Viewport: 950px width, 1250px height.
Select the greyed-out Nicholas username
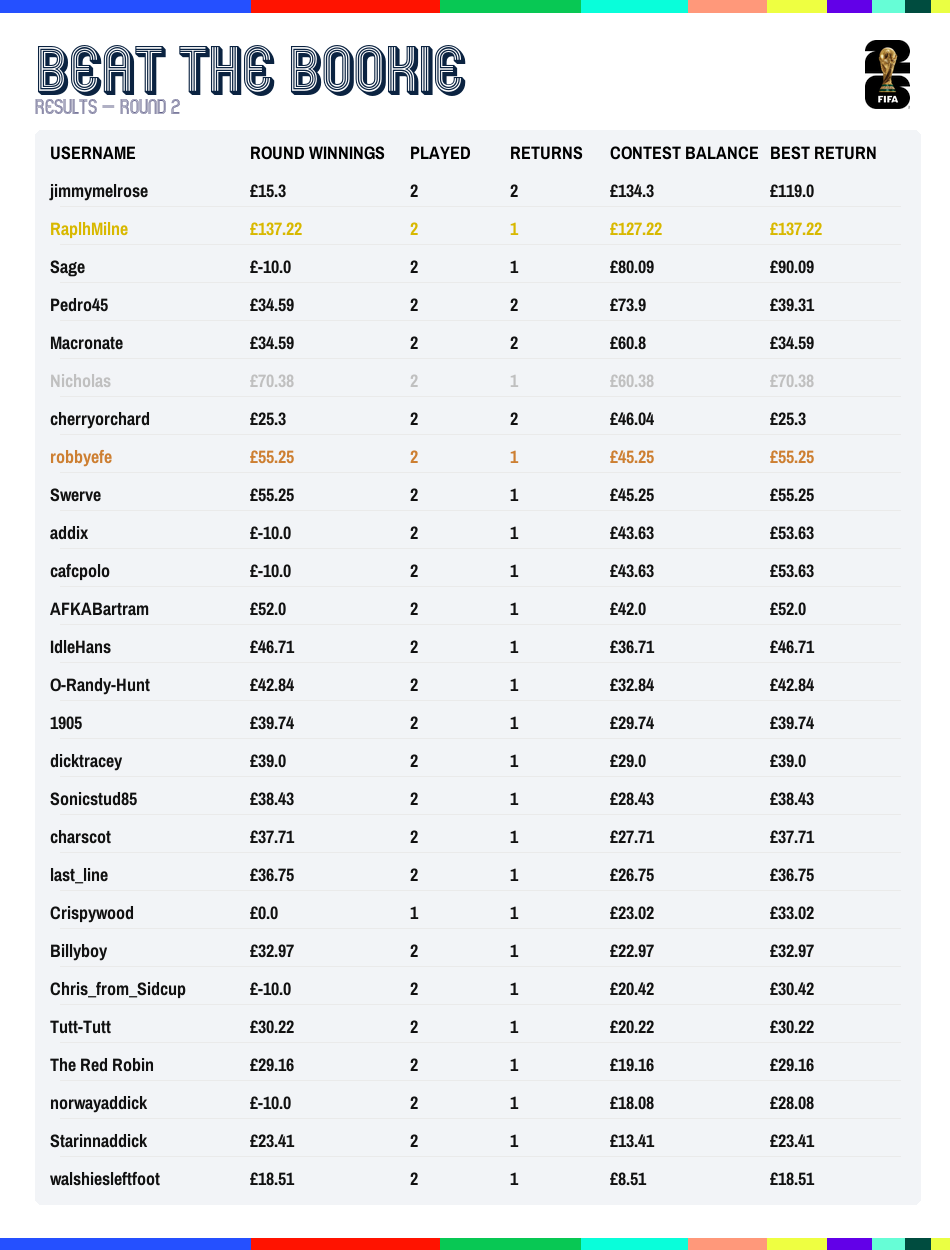point(80,381)
